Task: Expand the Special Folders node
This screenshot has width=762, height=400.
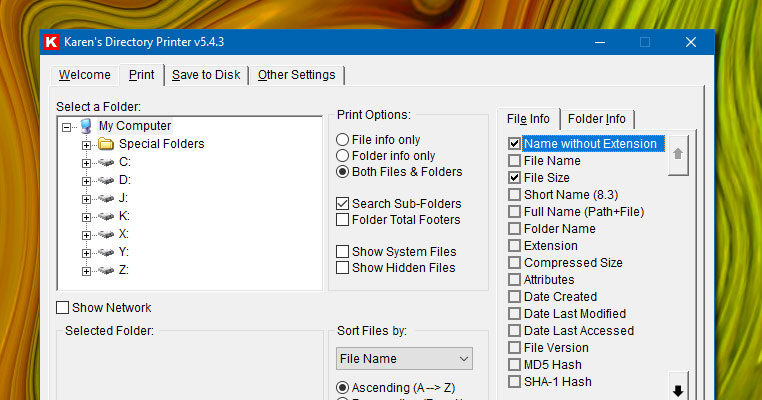Action: [x=87, y=145]
